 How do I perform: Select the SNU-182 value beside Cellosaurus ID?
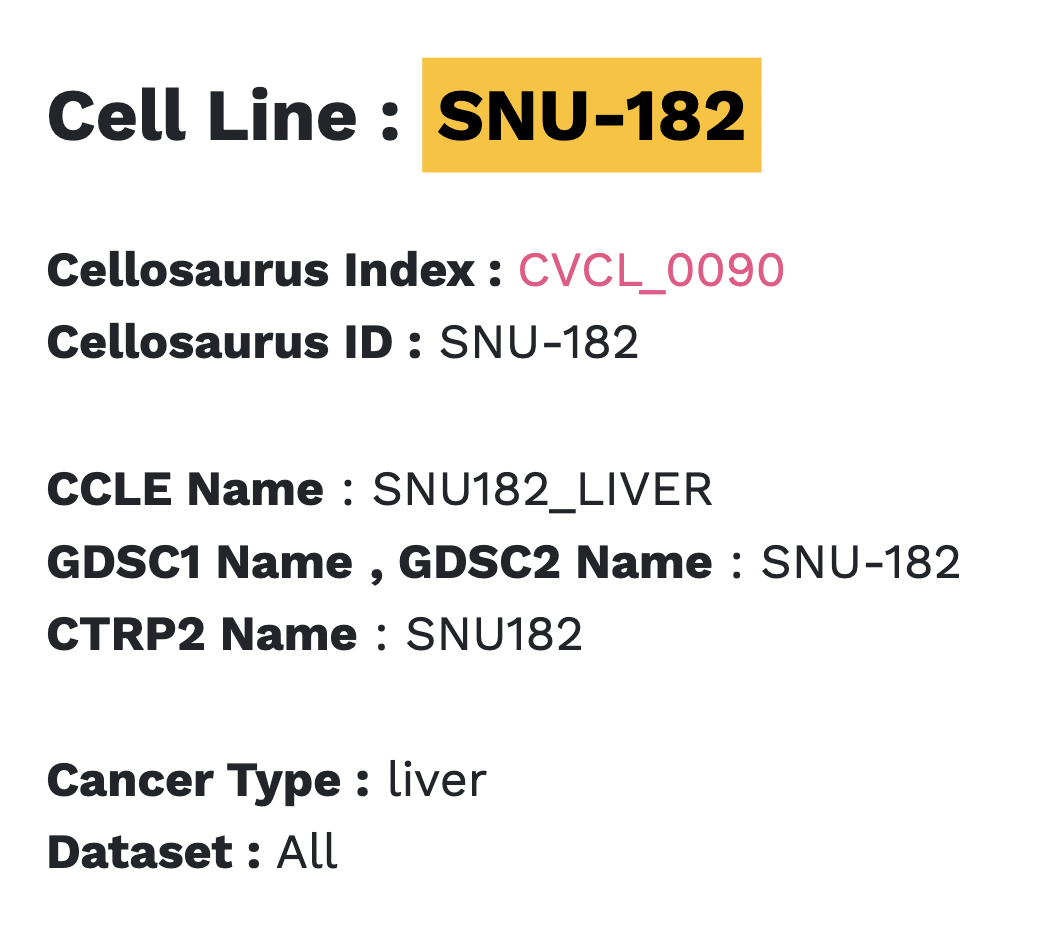click(x=539, y=343)
